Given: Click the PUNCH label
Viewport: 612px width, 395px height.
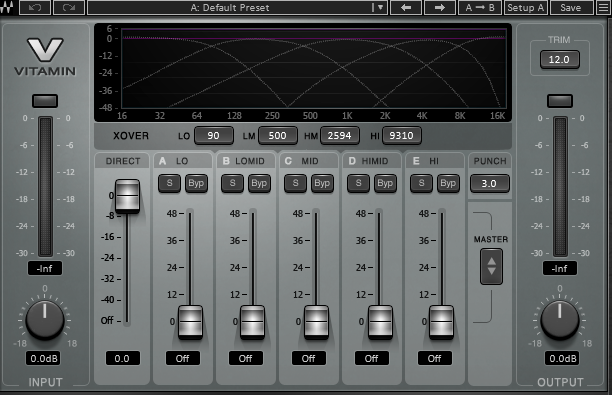Looking at the screenshot, I should pos(490,161).
